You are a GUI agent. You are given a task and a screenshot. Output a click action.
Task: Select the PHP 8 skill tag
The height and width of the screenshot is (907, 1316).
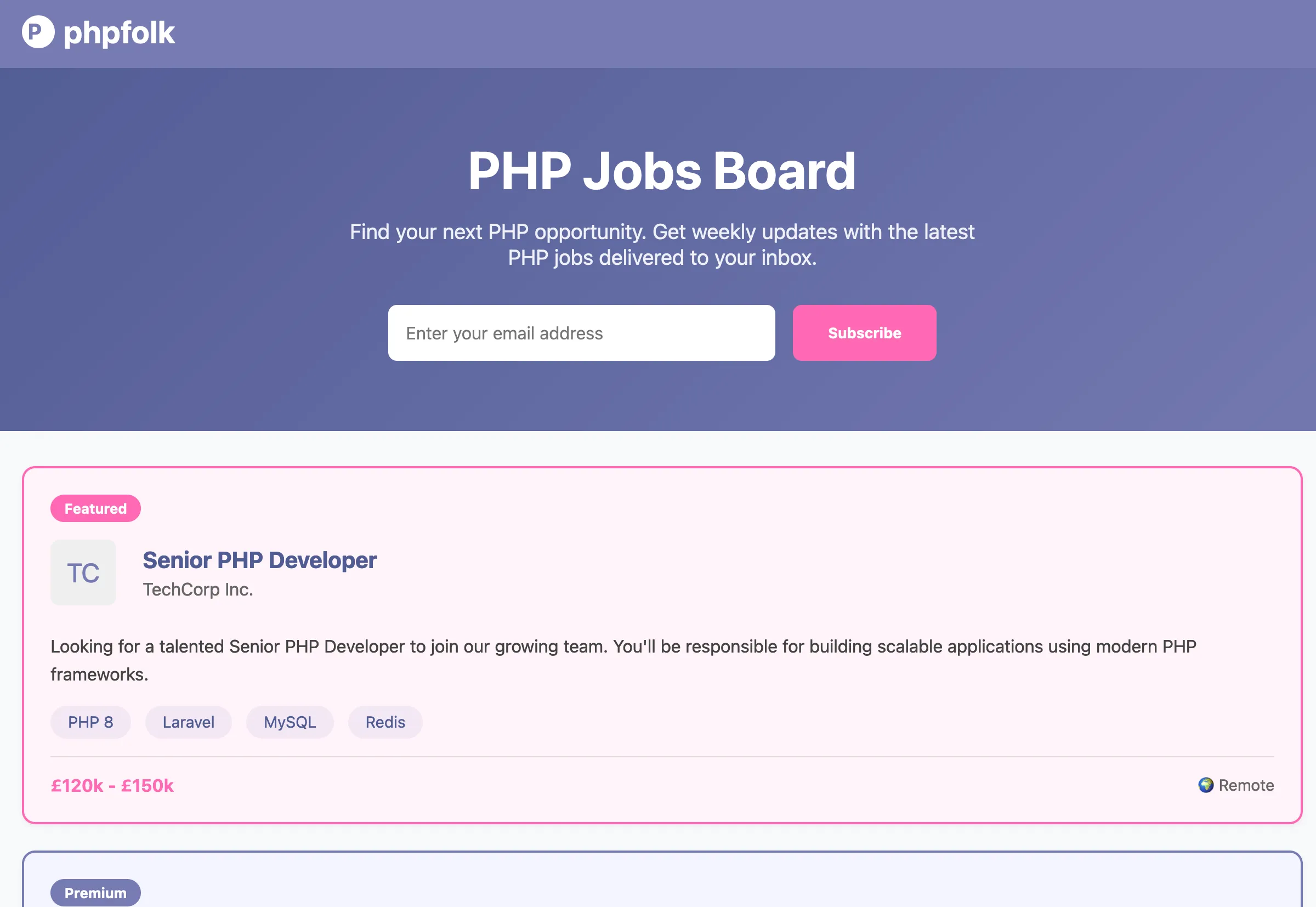[90, 722]
